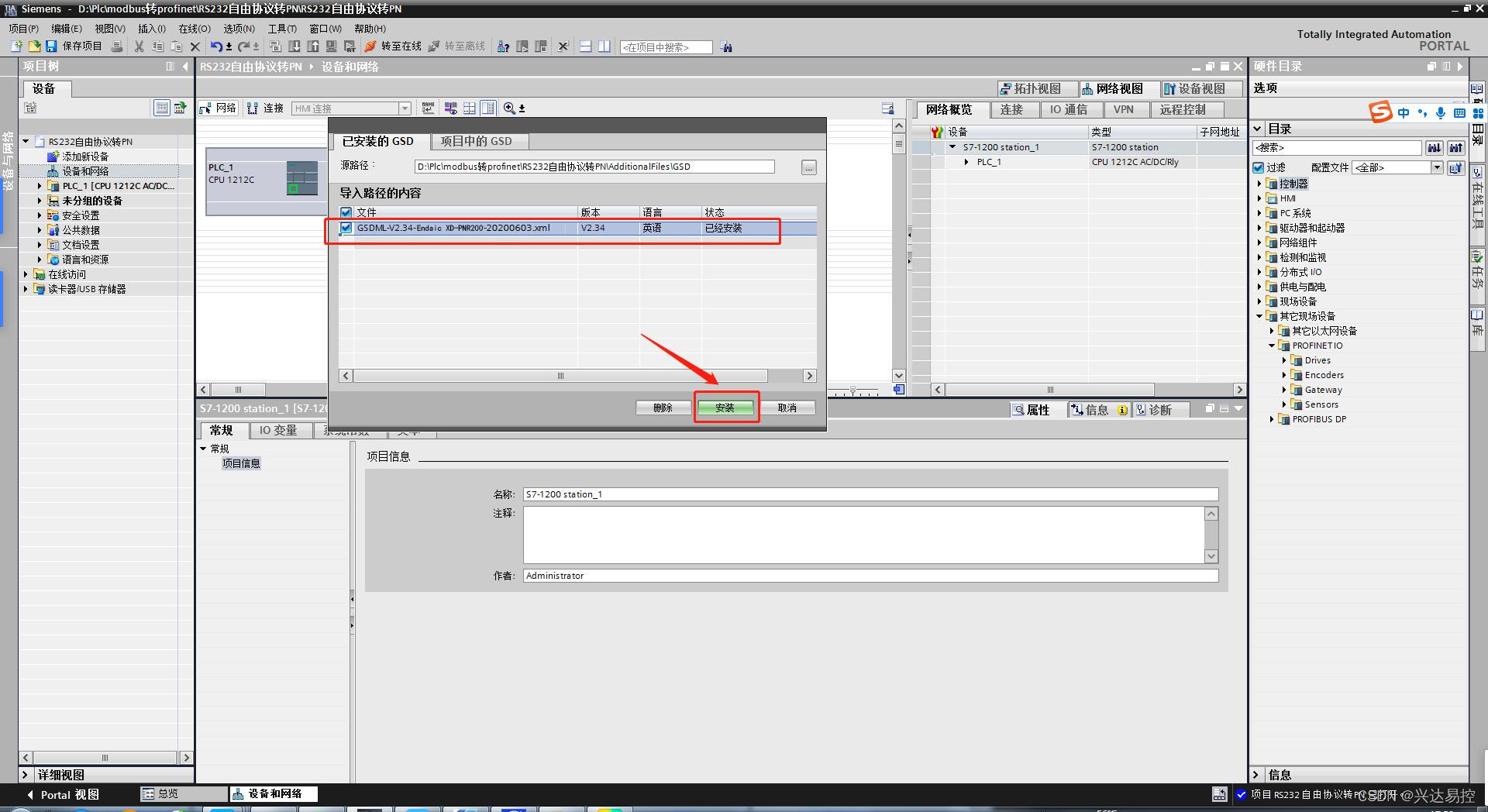
Task: Click the search-in-project binoculars icon
Action: pyautogui.click(x=726, y=47)
